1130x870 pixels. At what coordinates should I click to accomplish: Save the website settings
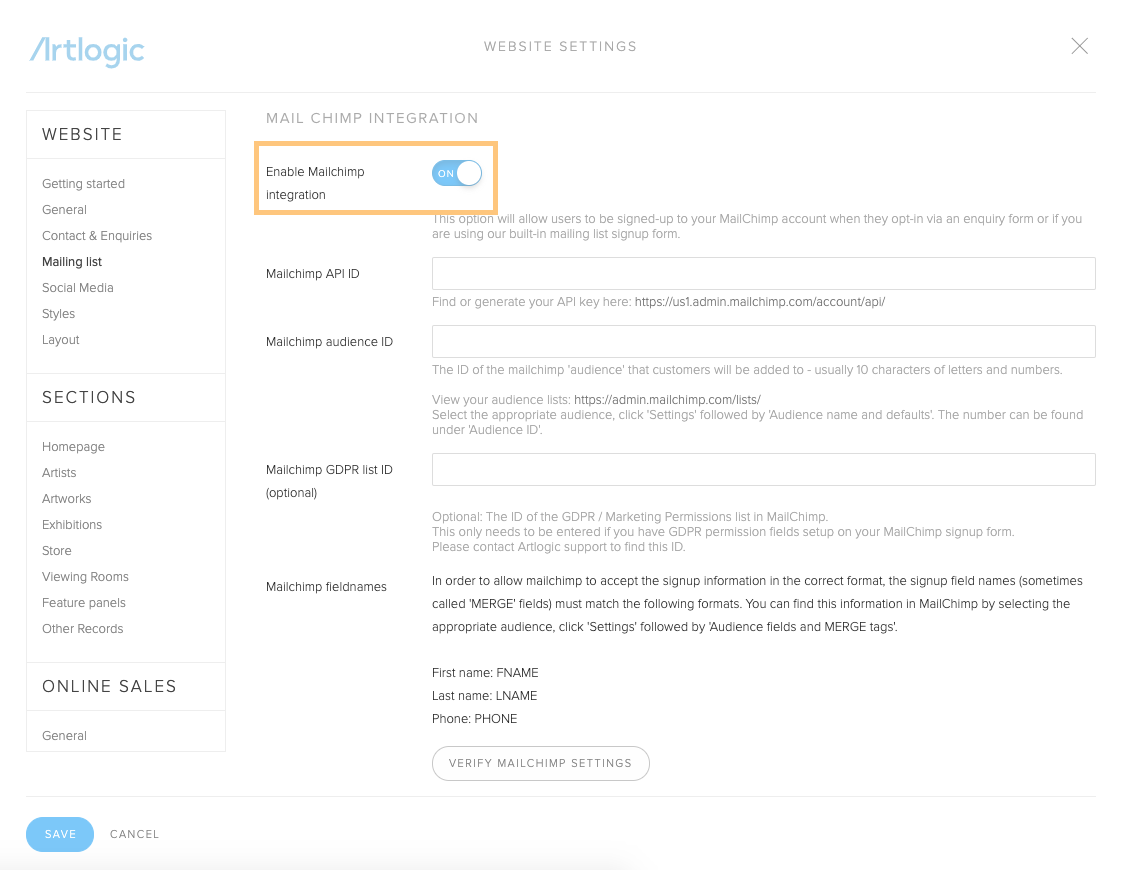60,835
